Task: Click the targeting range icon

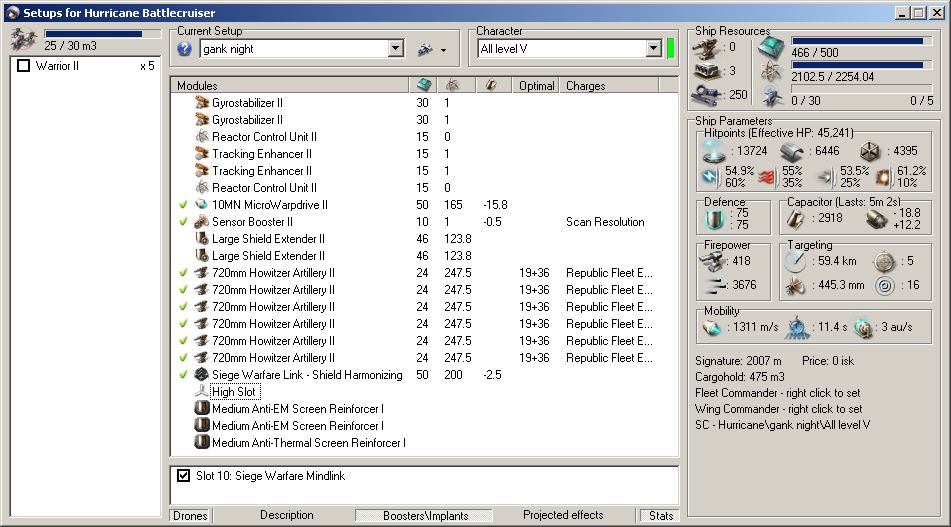Action: (x=795, y=261)
